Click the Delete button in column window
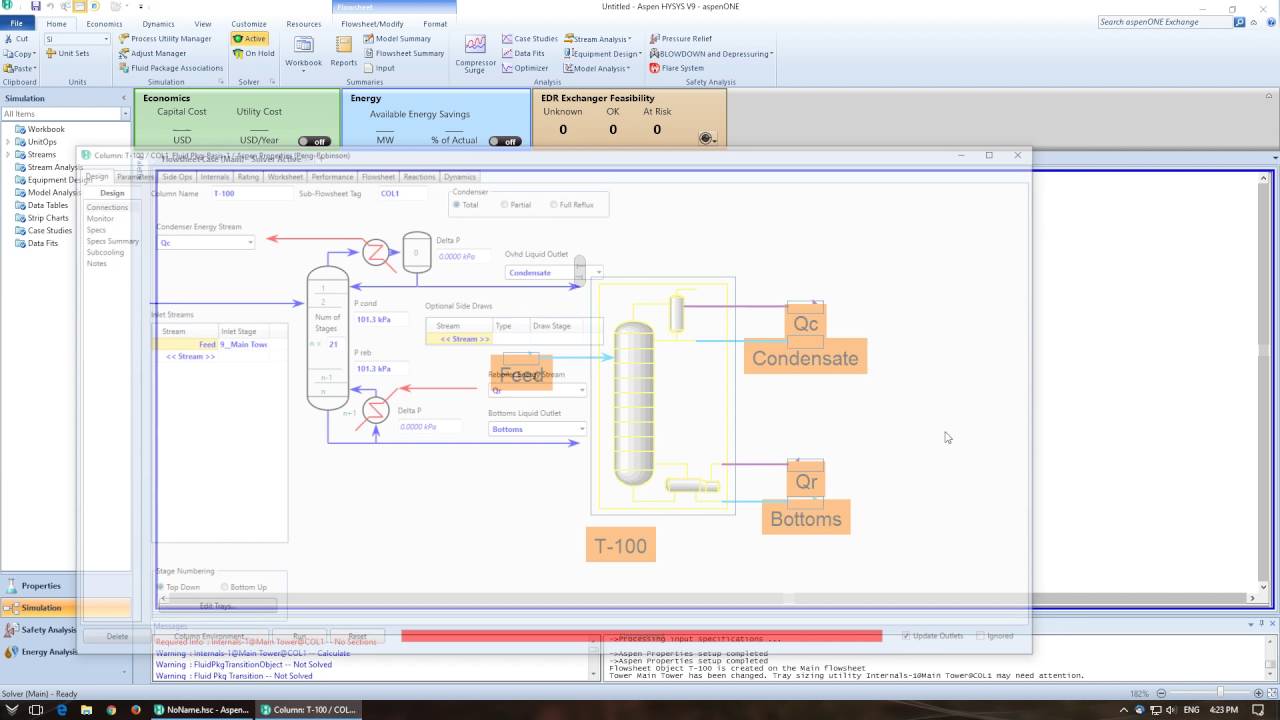 coord(117,636)
